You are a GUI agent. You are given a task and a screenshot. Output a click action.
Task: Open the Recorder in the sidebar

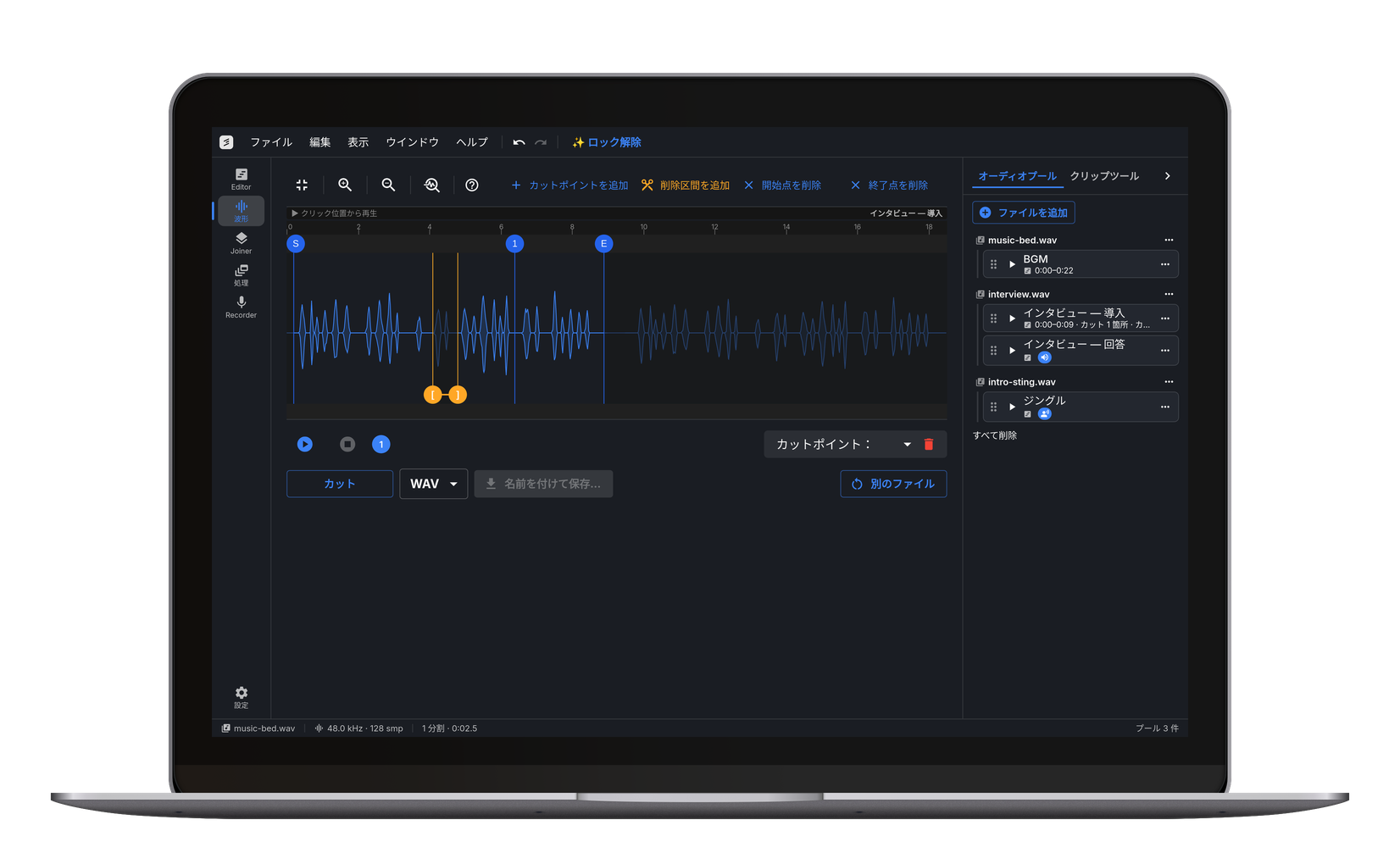(x=241, y=307)
